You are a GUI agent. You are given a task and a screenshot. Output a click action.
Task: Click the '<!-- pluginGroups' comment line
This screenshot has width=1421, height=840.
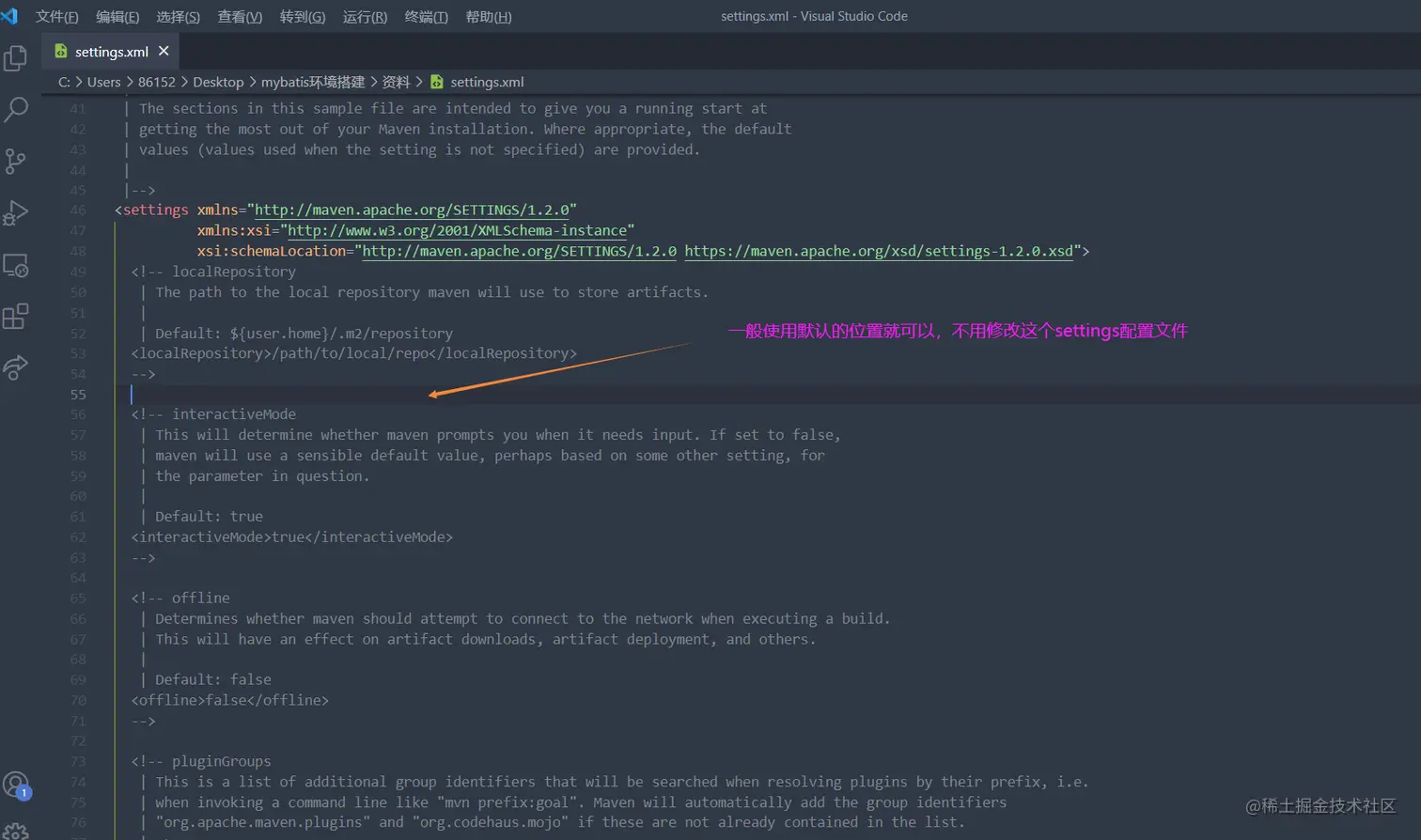point(201,761)
